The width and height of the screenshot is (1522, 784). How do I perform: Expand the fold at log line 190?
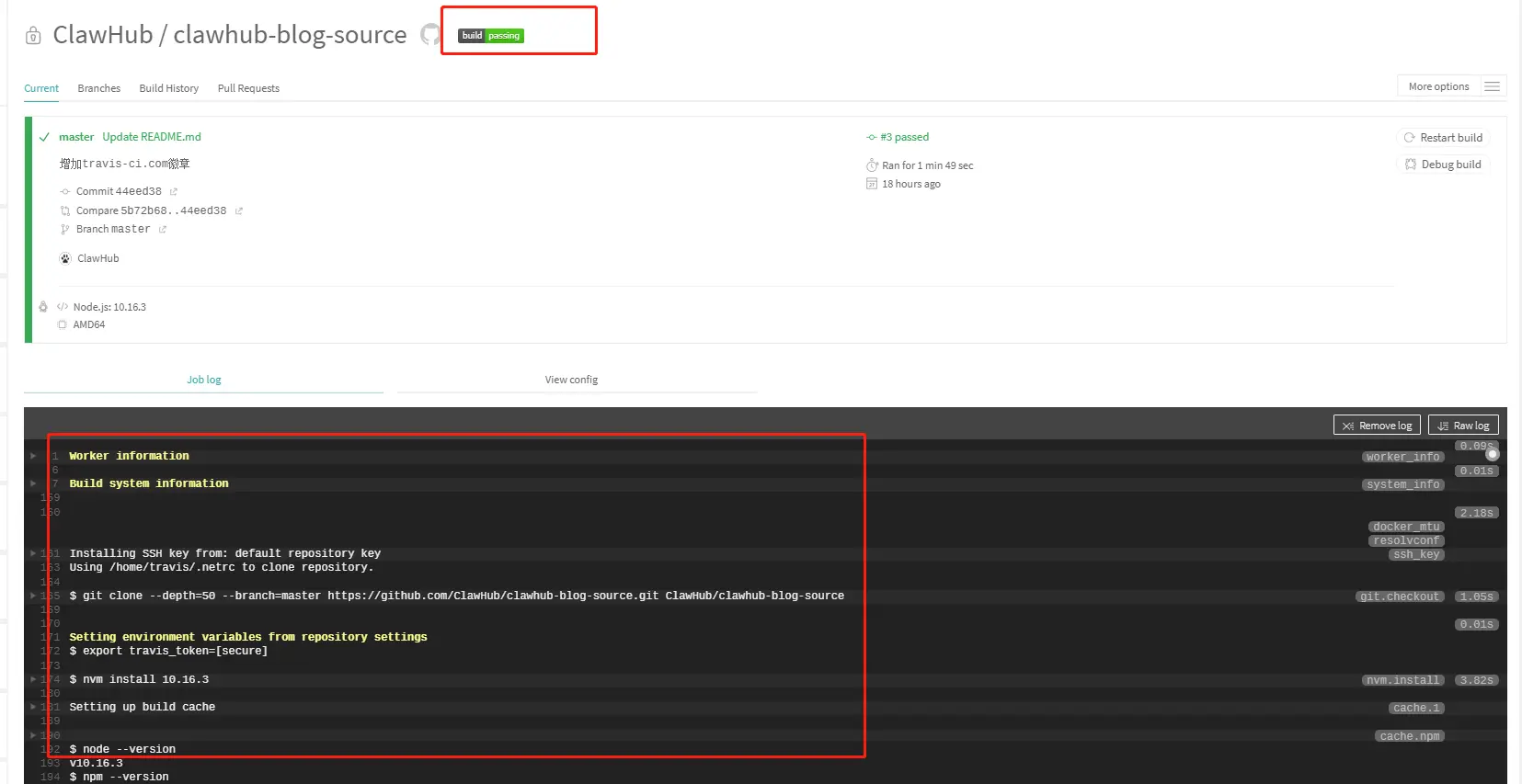tap(33, 735)
